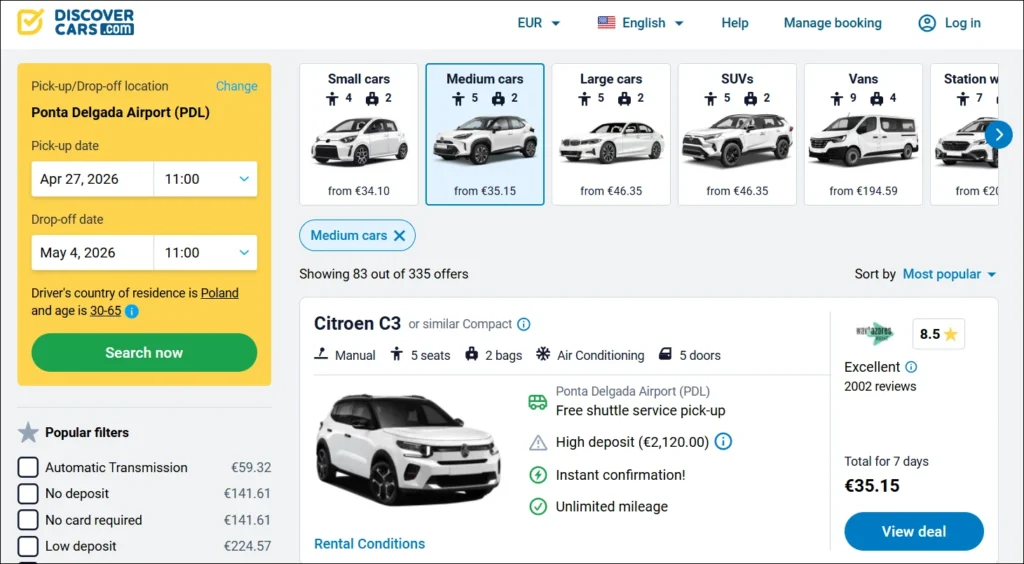Click the person icon beside 5 seats
The width and height of the screenshot is (1024, 564).
pos(396,354)
